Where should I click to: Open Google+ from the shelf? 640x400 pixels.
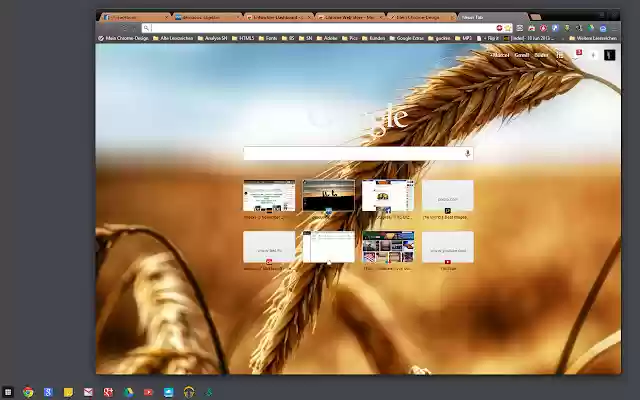(x=108, y=392)
